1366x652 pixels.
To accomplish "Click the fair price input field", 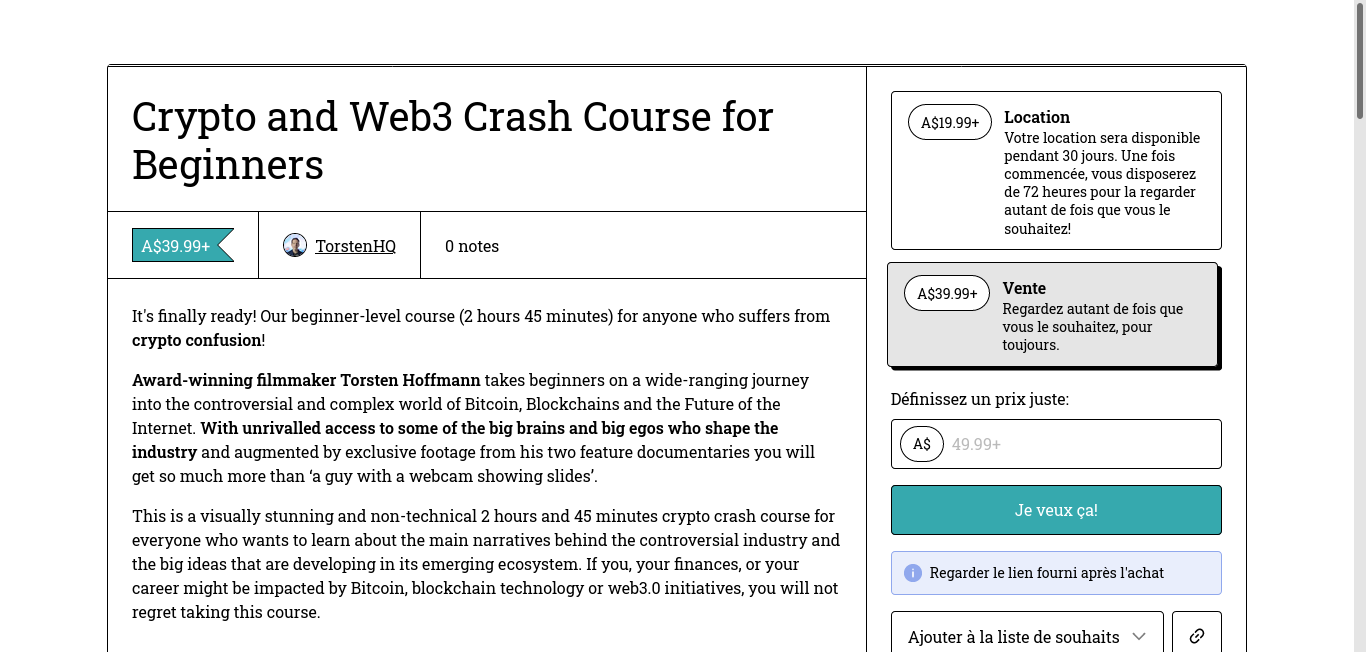I will point(1080,444).
